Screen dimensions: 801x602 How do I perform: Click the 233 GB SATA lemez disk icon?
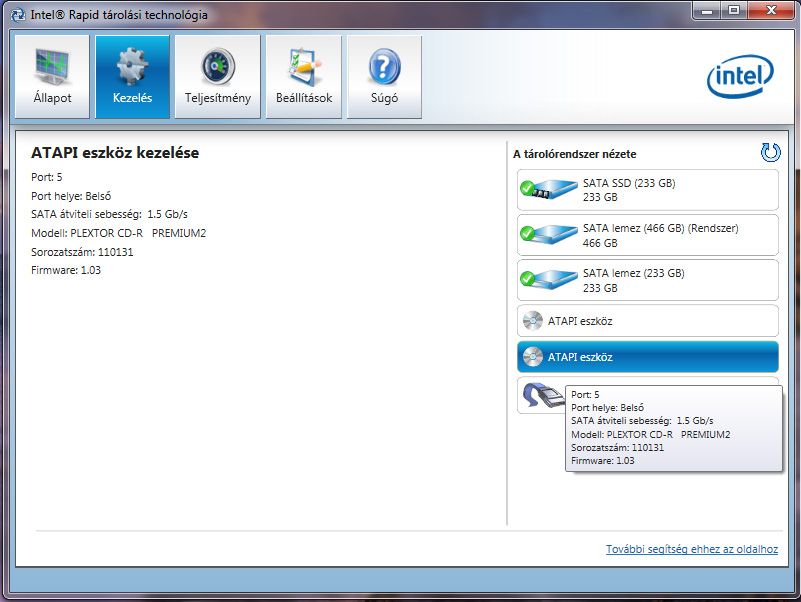tap(549, 280)
